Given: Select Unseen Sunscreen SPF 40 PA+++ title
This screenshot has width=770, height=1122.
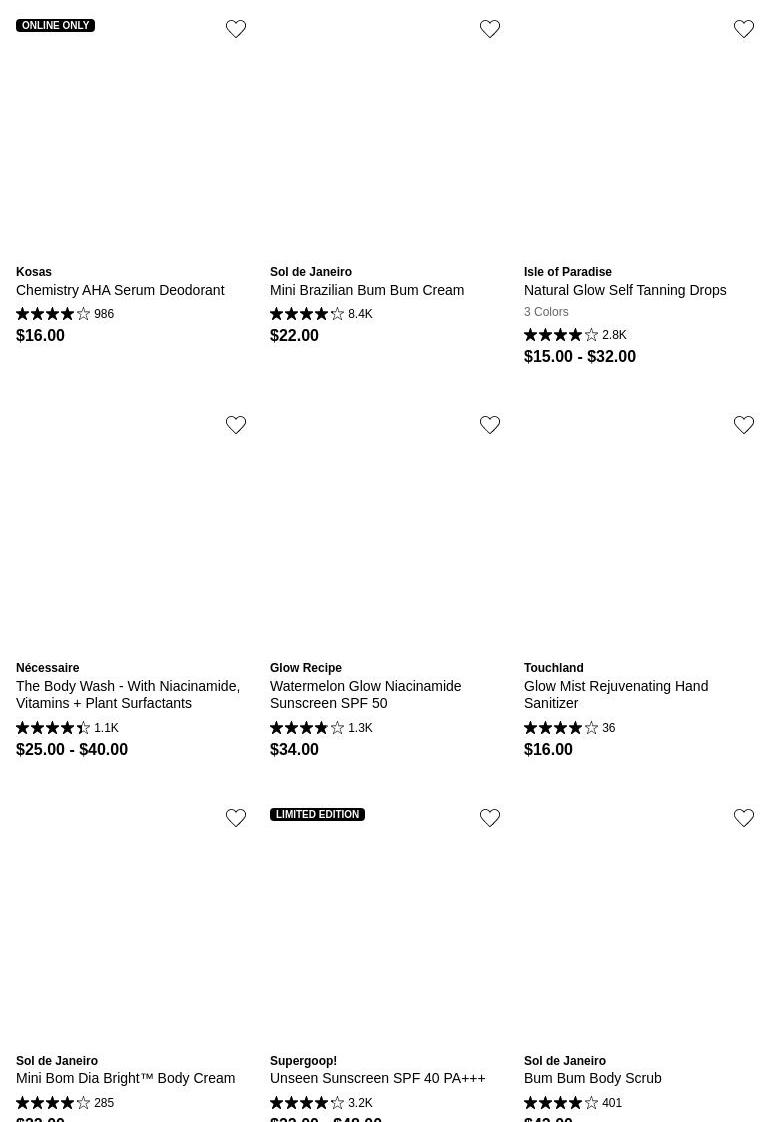Looking at the screenshot, I should (377, 1078).
